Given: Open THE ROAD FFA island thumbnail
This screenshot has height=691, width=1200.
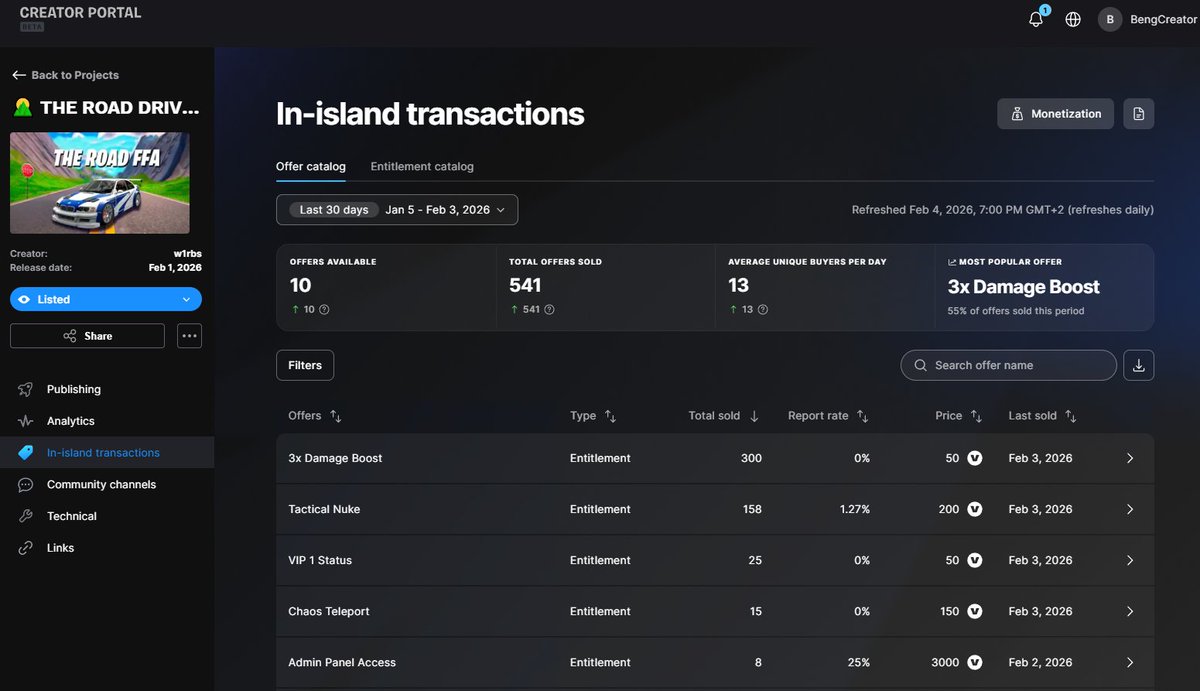Looking at the screenshot, I should (100, 183).
